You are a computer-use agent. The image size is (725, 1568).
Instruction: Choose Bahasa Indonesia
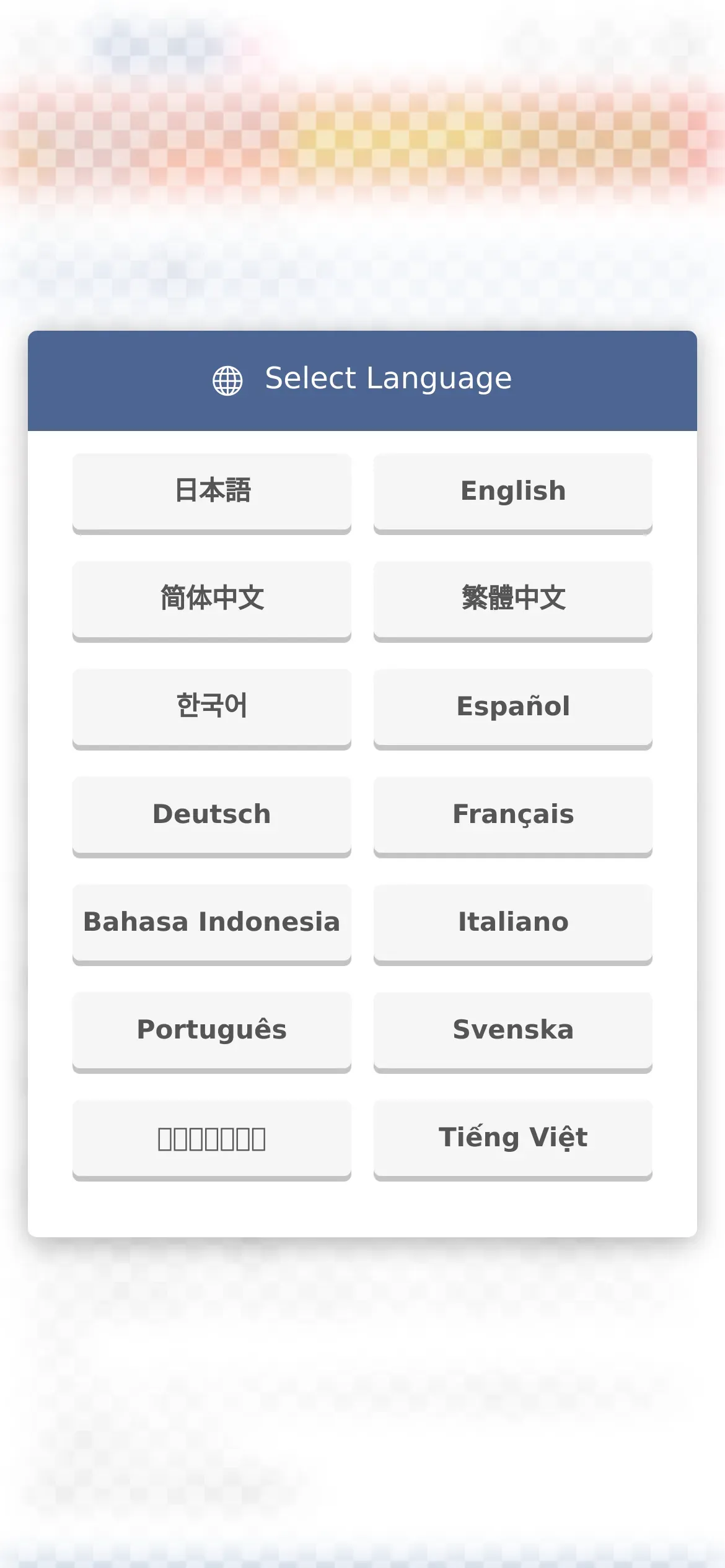click(x=212, y=925)
